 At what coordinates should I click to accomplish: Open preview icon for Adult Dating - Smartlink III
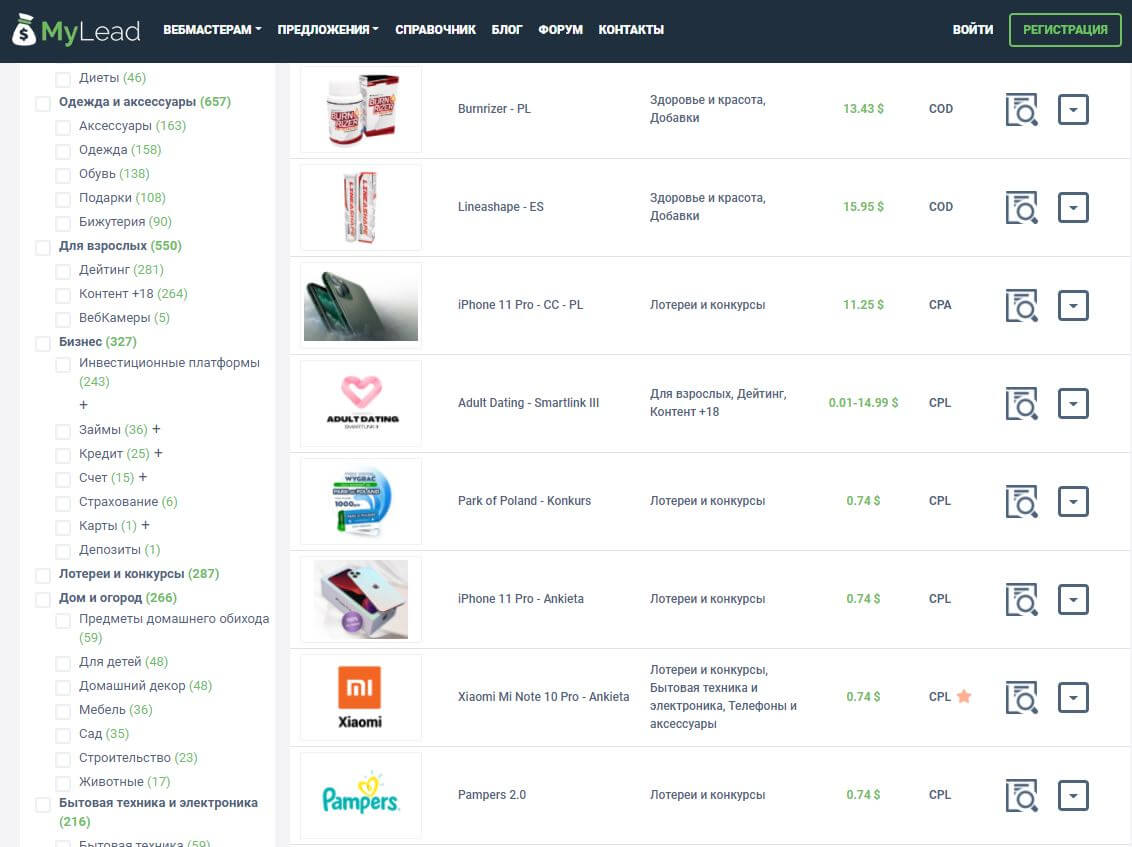pos(1022,404)
